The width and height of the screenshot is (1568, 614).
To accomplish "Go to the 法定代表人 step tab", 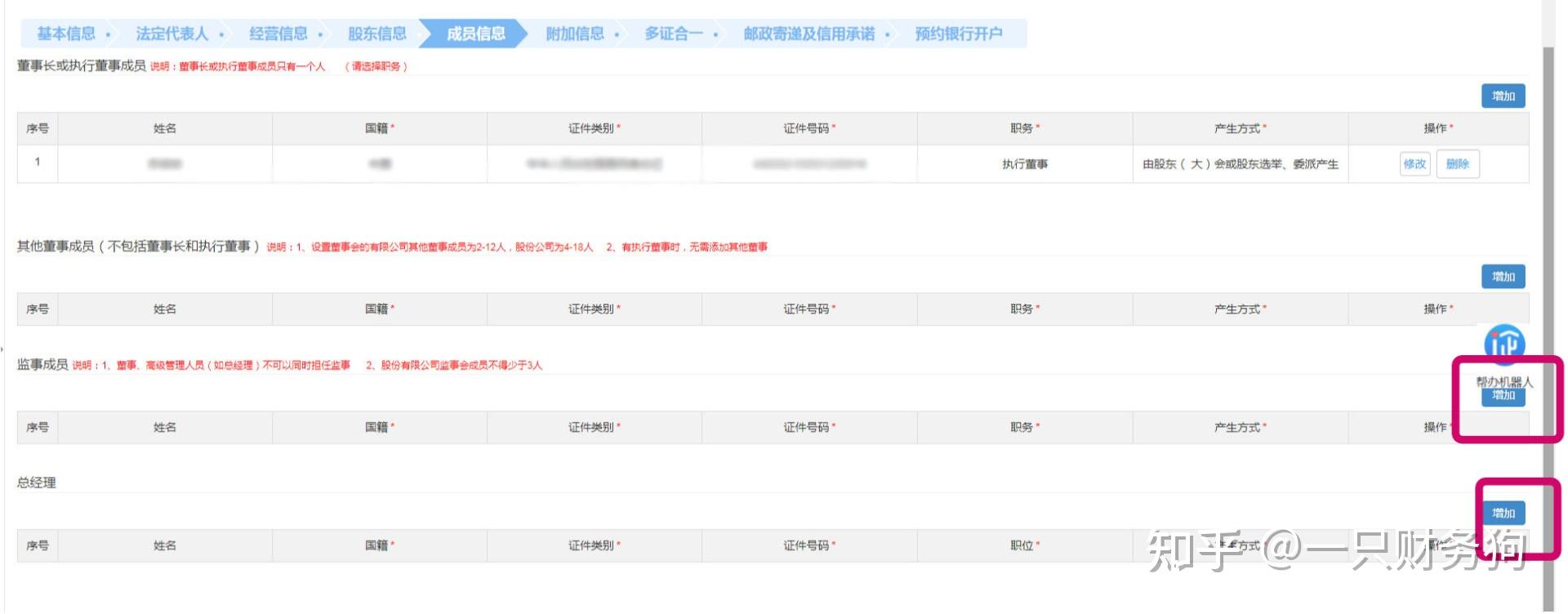I will coord(171,33).
